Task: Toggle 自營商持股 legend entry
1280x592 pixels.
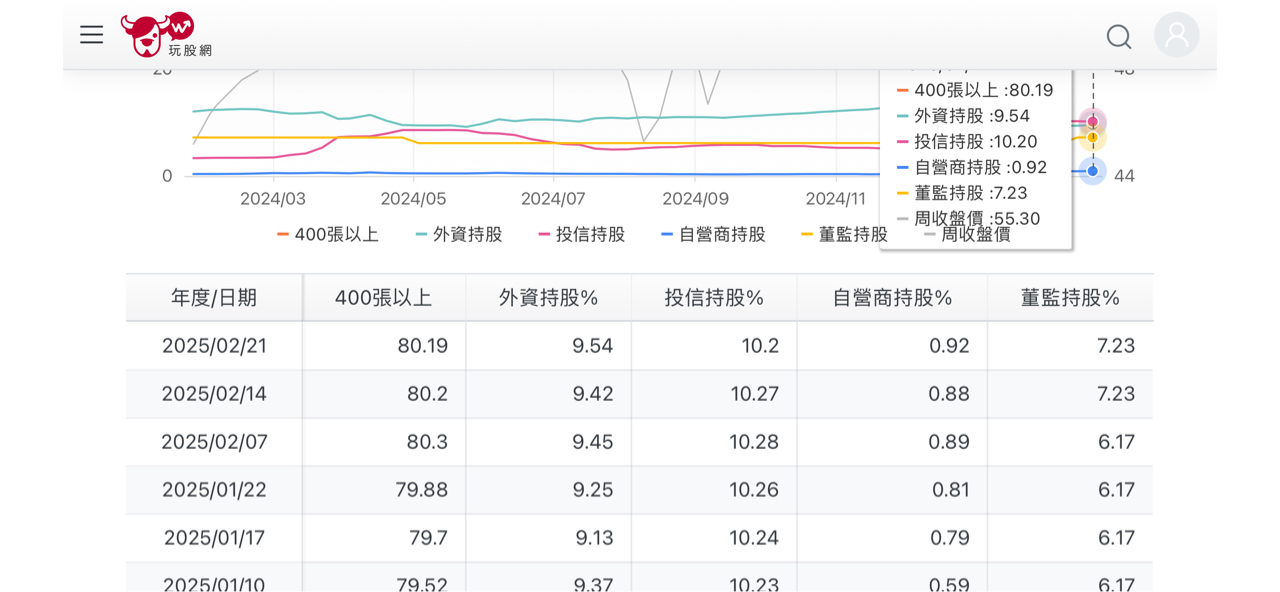Action: [x=713, y=235]
